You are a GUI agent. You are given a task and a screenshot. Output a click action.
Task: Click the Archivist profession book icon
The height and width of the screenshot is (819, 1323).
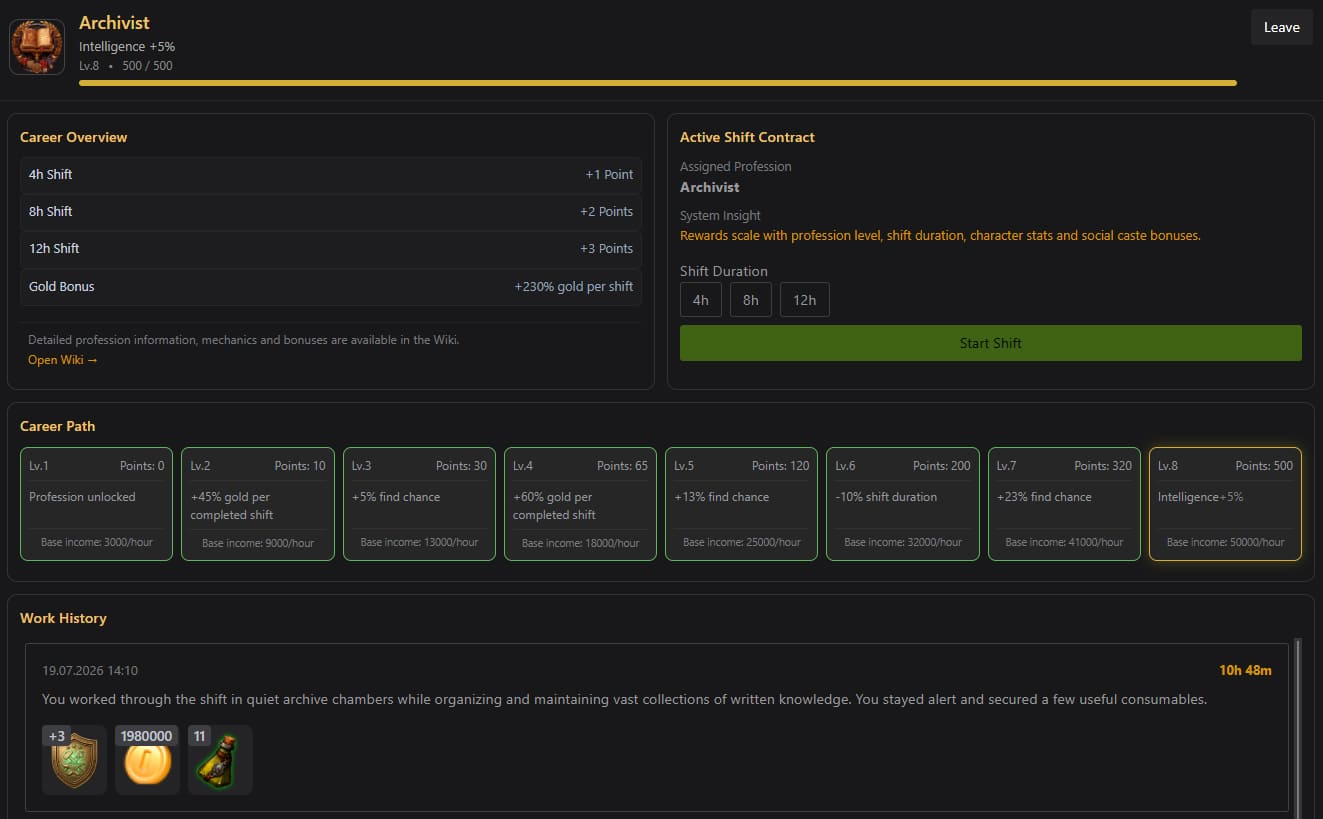click(37, 46)
